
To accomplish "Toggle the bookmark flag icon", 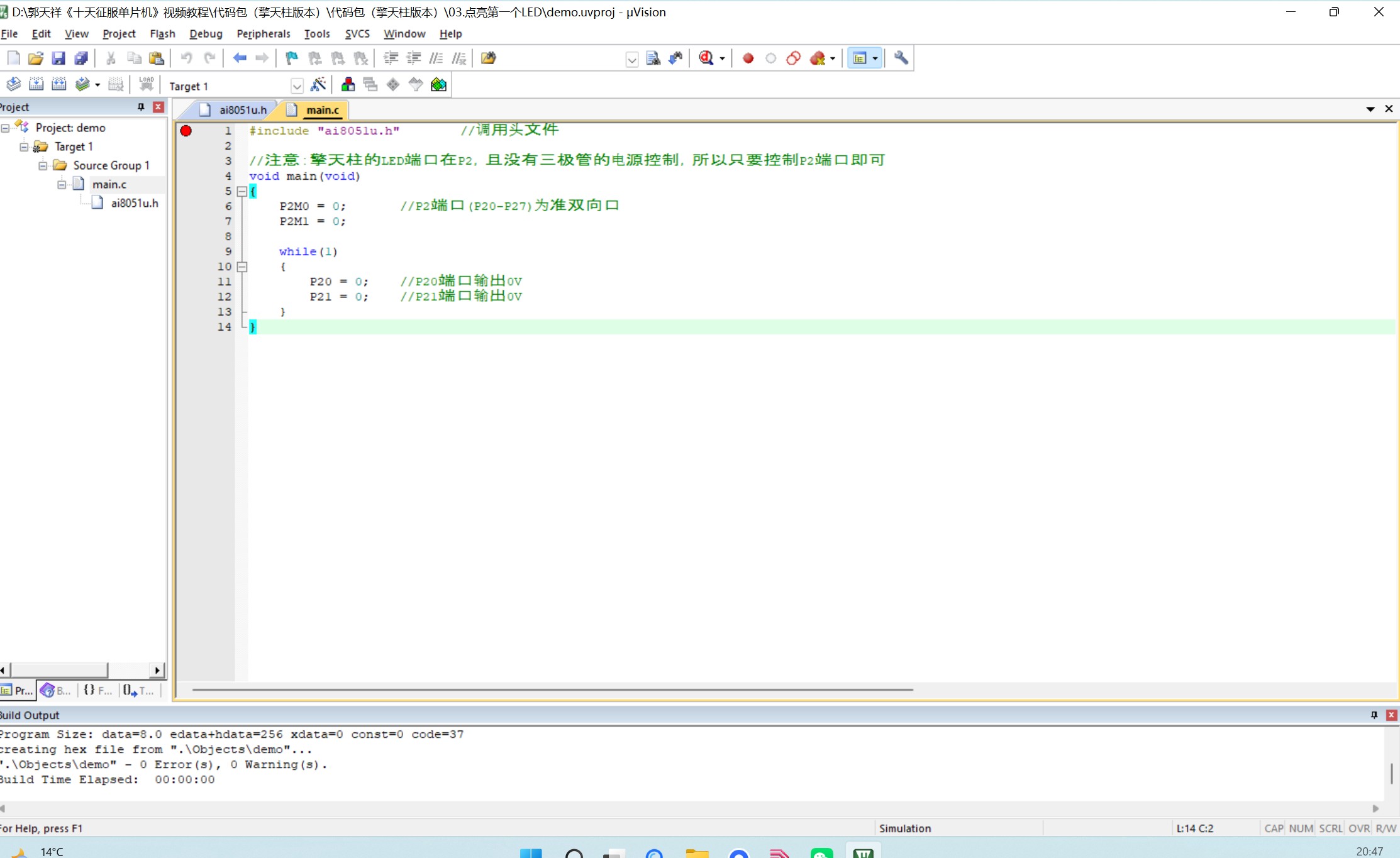I will point(291,58).
